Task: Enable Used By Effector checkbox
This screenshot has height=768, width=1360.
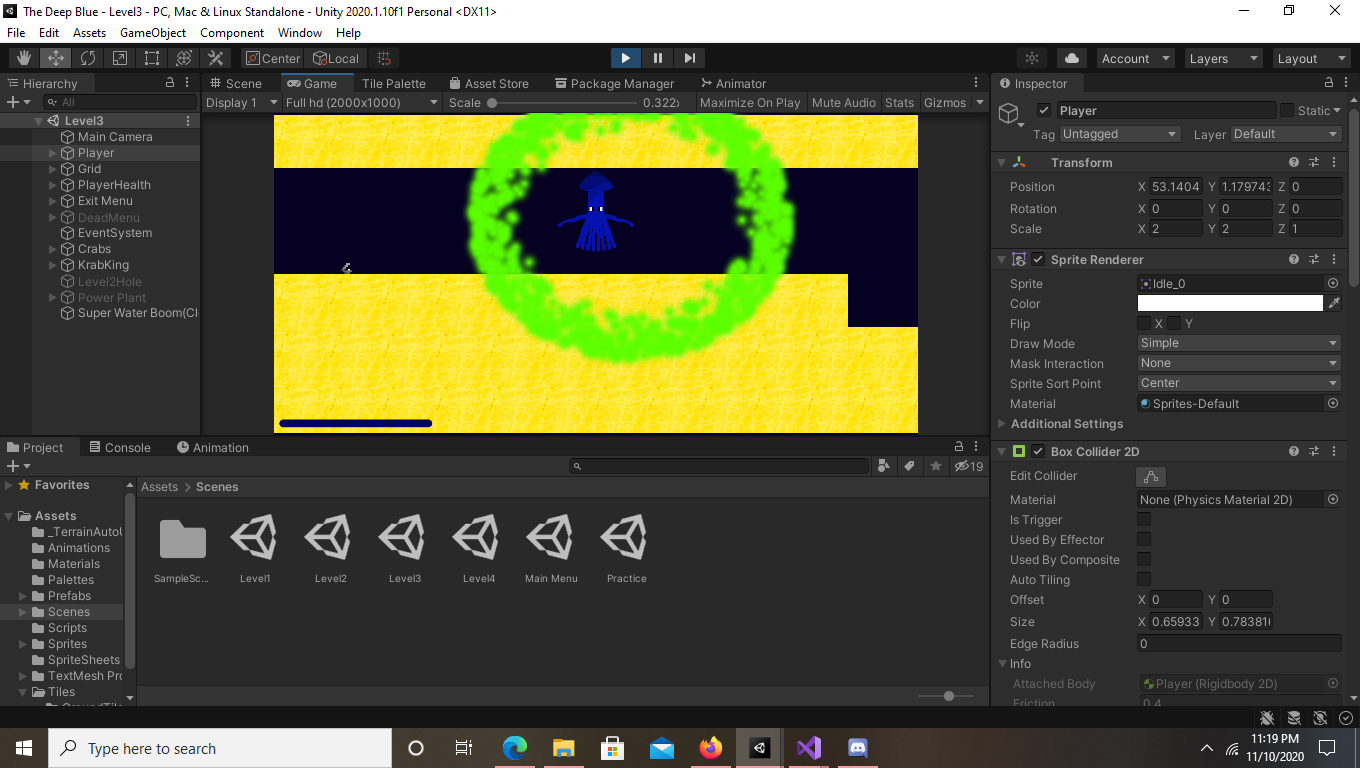Action: point(1144,539)
